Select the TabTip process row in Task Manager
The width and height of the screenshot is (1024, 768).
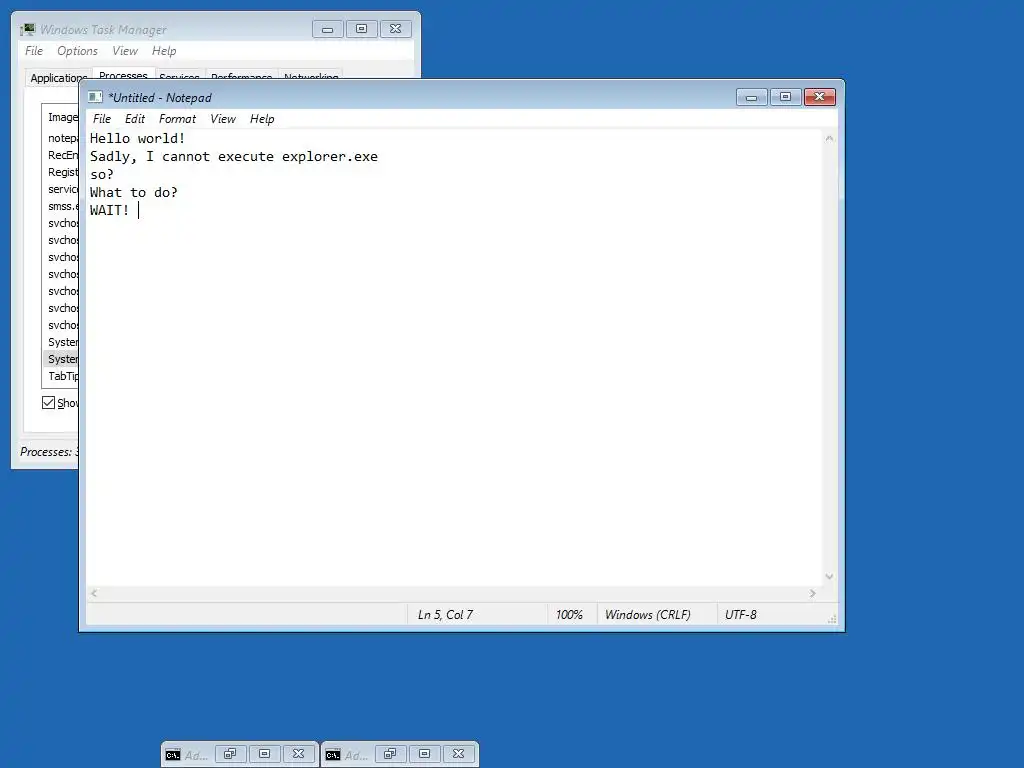click(61, 376)
